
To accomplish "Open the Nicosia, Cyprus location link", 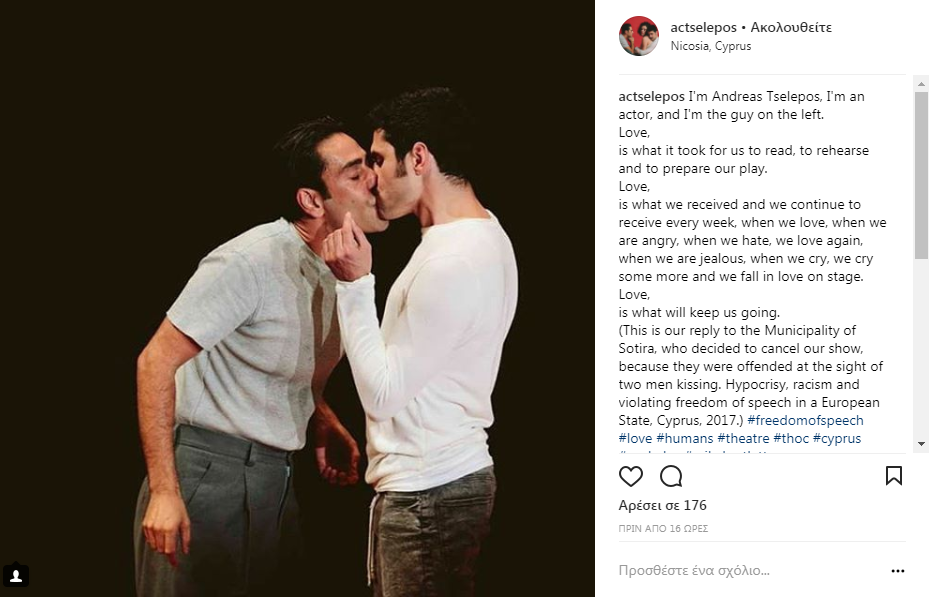I will pyautogui.click(x=710, y=46).
